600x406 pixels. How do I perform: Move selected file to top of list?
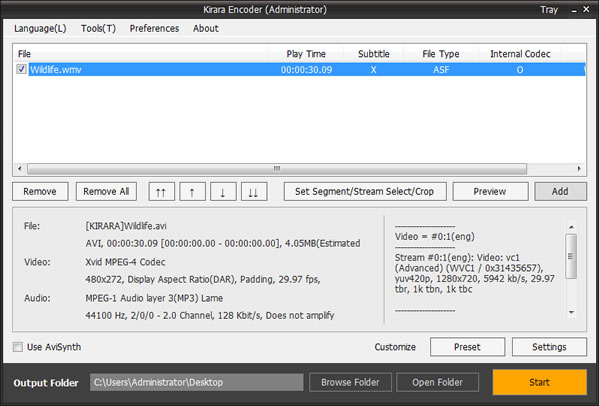click(x=162, y=191)
